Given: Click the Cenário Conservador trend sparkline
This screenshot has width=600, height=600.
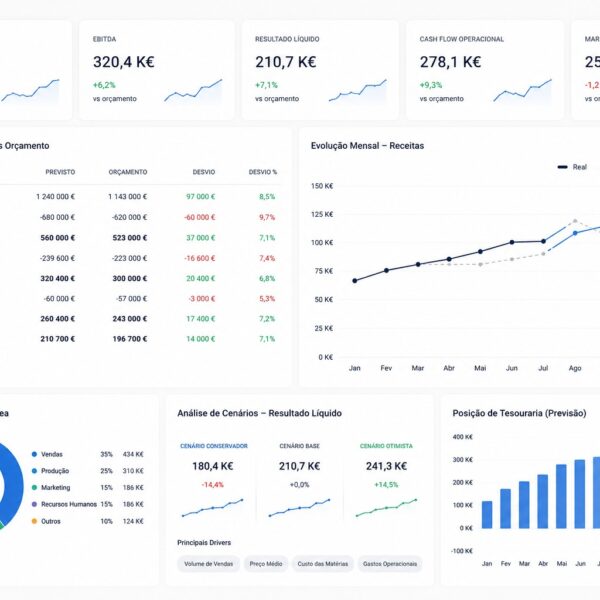Looking at the screenshot, I should point(212,508).
